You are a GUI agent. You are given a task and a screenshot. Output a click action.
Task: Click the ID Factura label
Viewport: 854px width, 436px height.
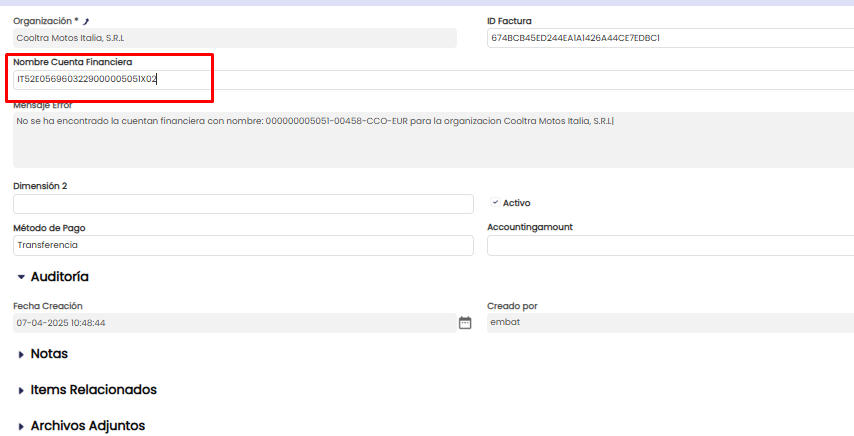509,21
